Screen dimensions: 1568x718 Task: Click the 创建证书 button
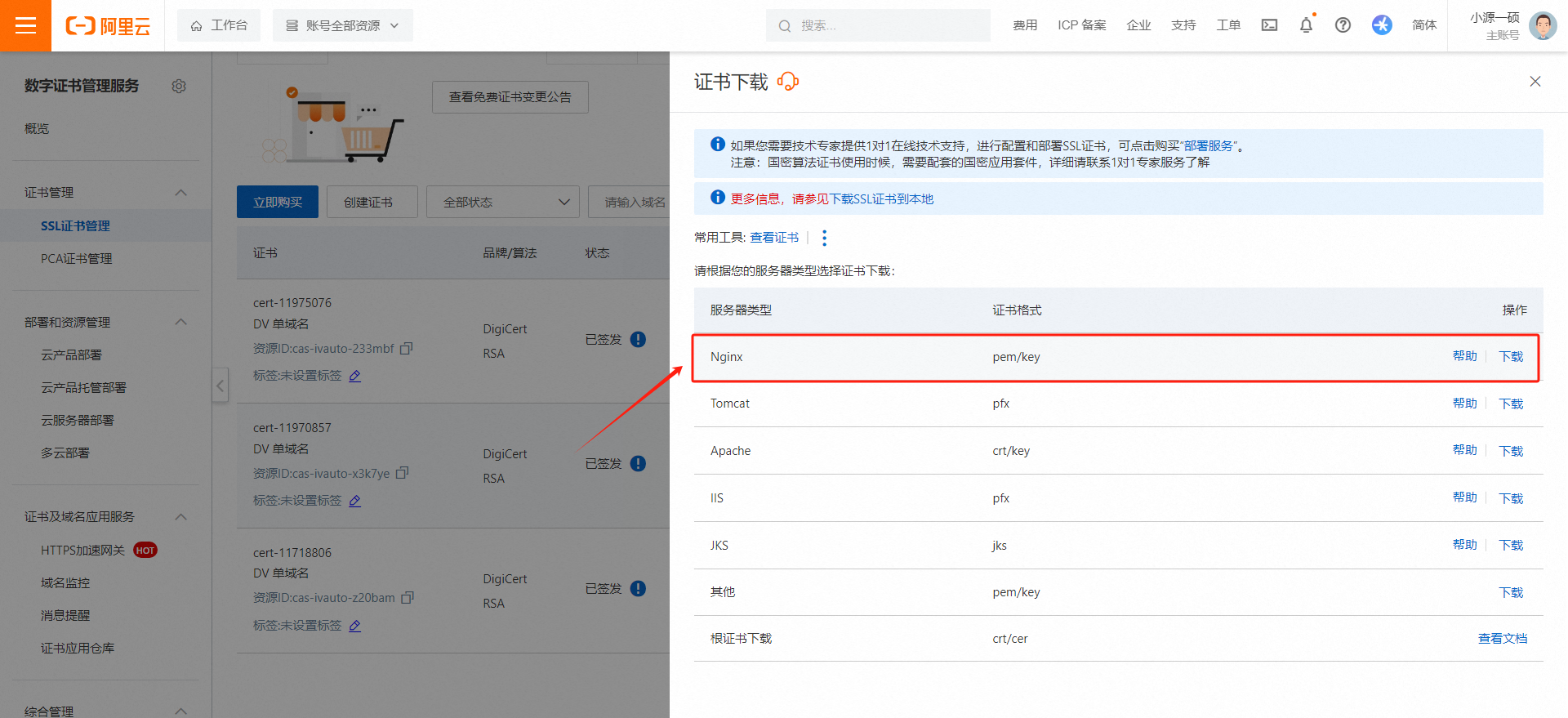tap(372, 202)
